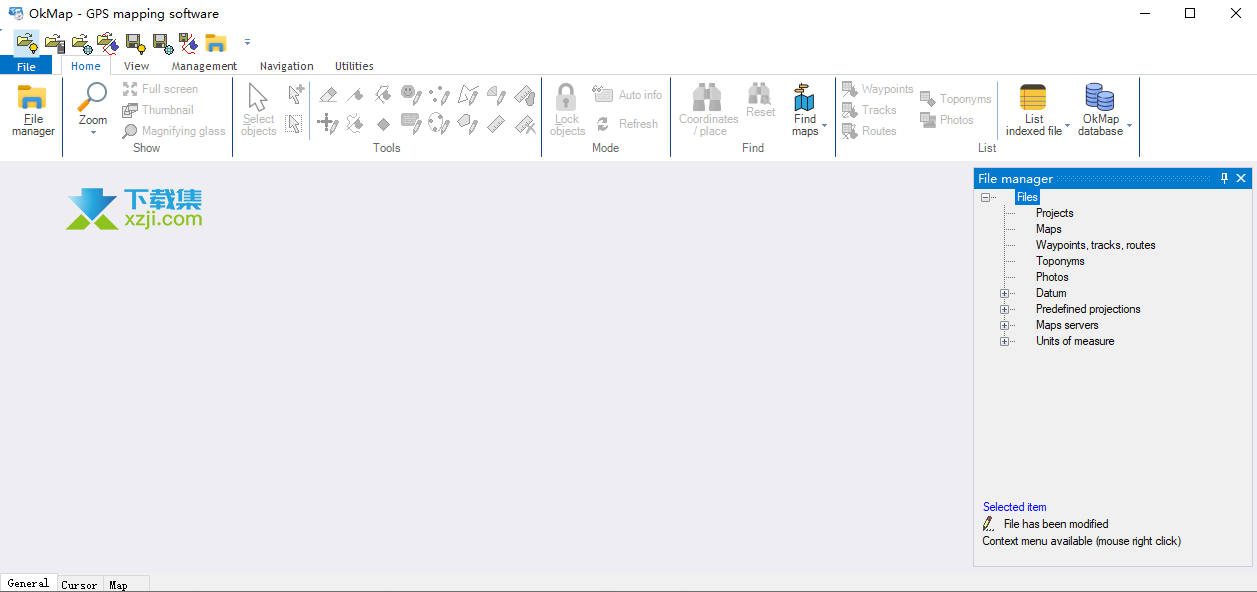Expand the Units of measure node
The image size is (1257, 592).
[1005, 341]
